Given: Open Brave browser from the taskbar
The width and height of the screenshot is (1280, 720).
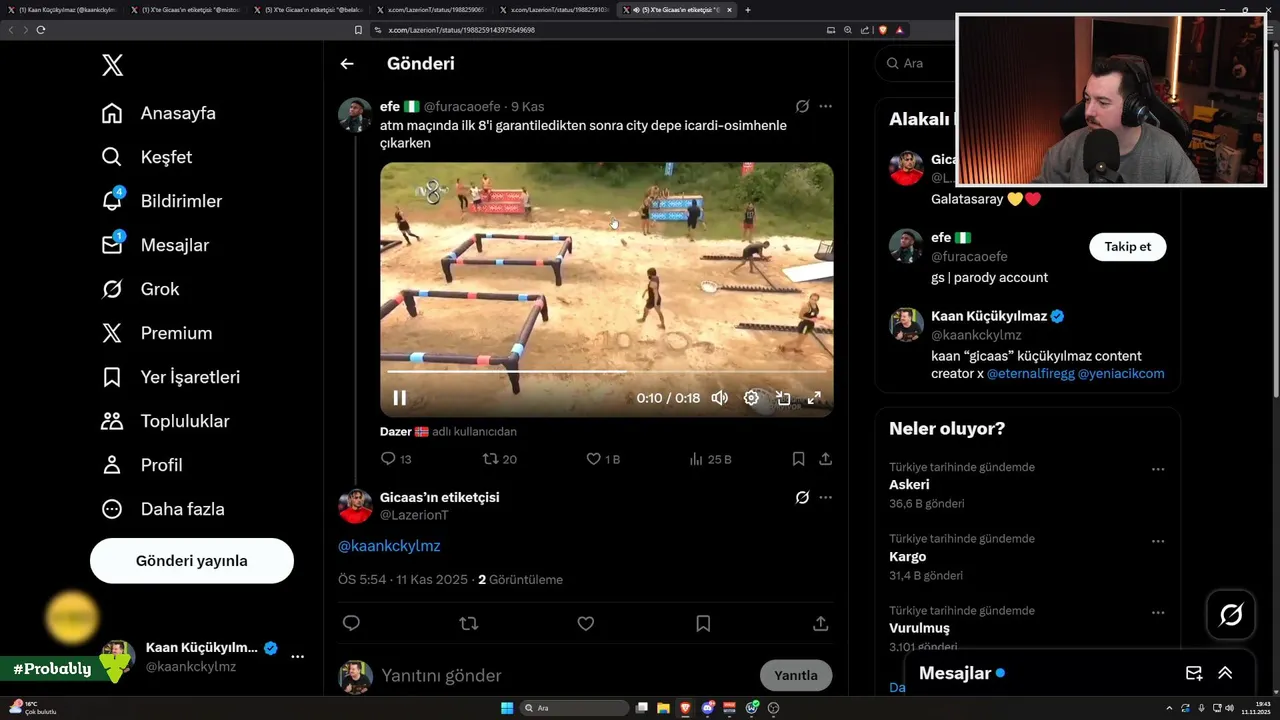Looking at the screenshot, I should coord(685,708).
